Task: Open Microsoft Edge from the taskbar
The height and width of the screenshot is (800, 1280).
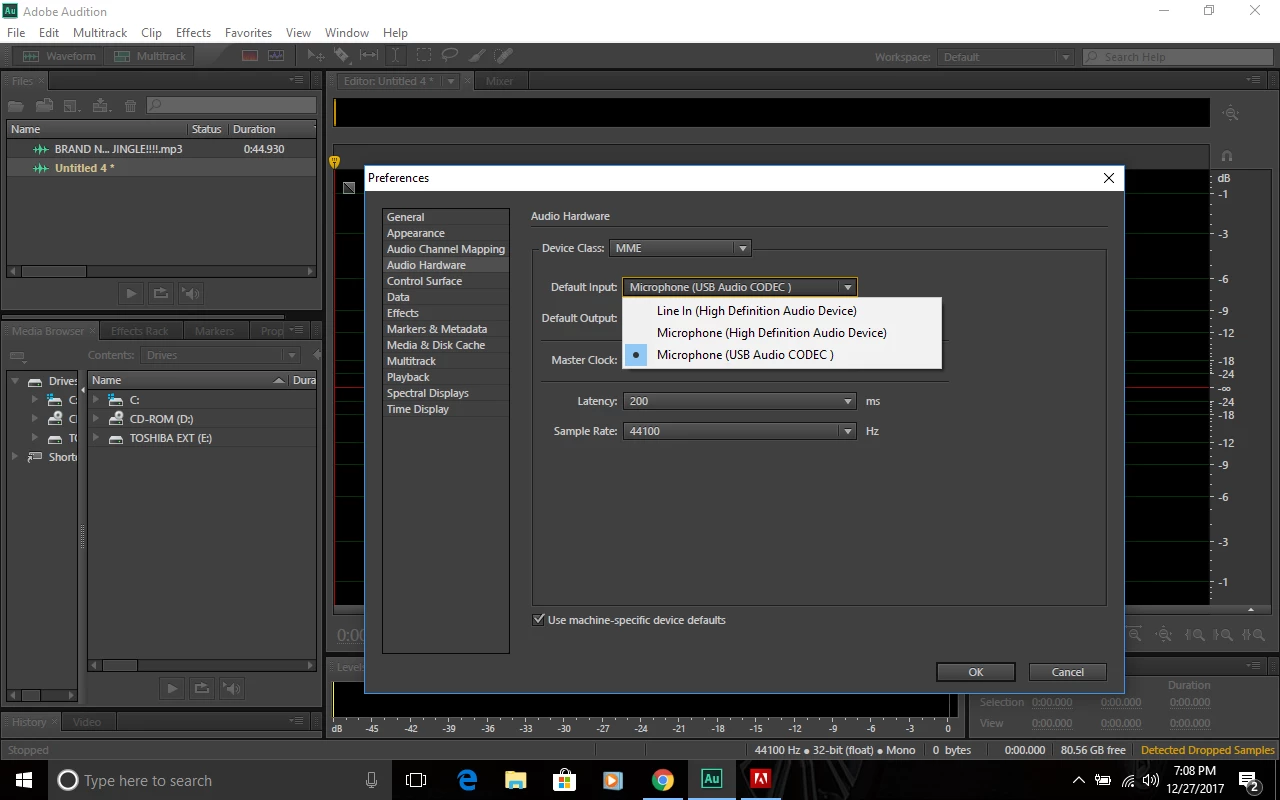Action: pyautogui.click(x=467, y=780)
